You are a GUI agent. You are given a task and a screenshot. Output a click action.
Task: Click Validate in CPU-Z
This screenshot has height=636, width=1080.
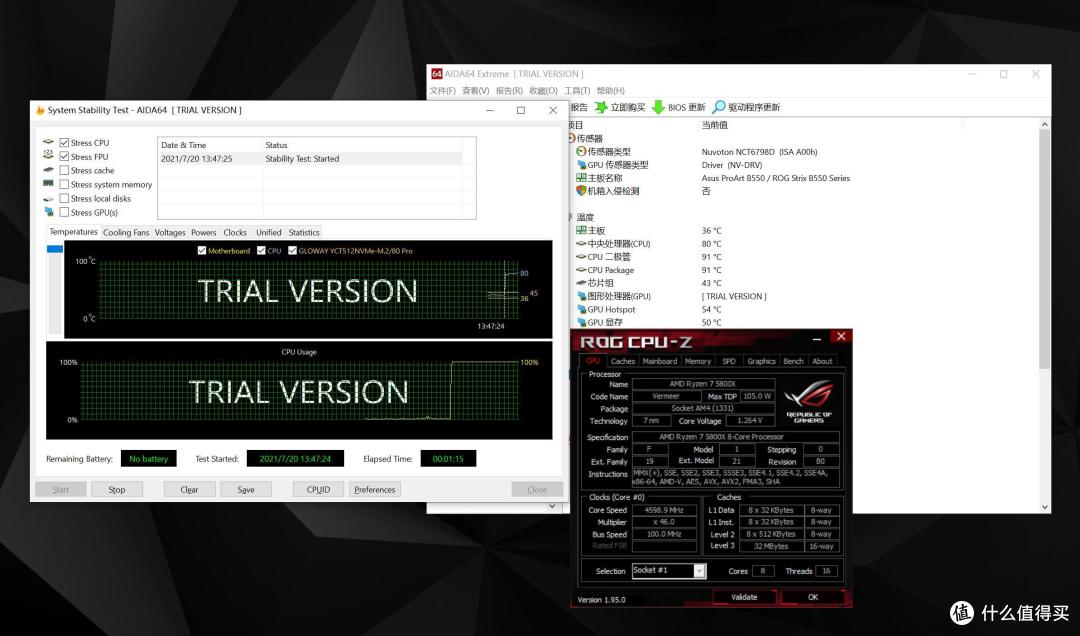(744, 597)
